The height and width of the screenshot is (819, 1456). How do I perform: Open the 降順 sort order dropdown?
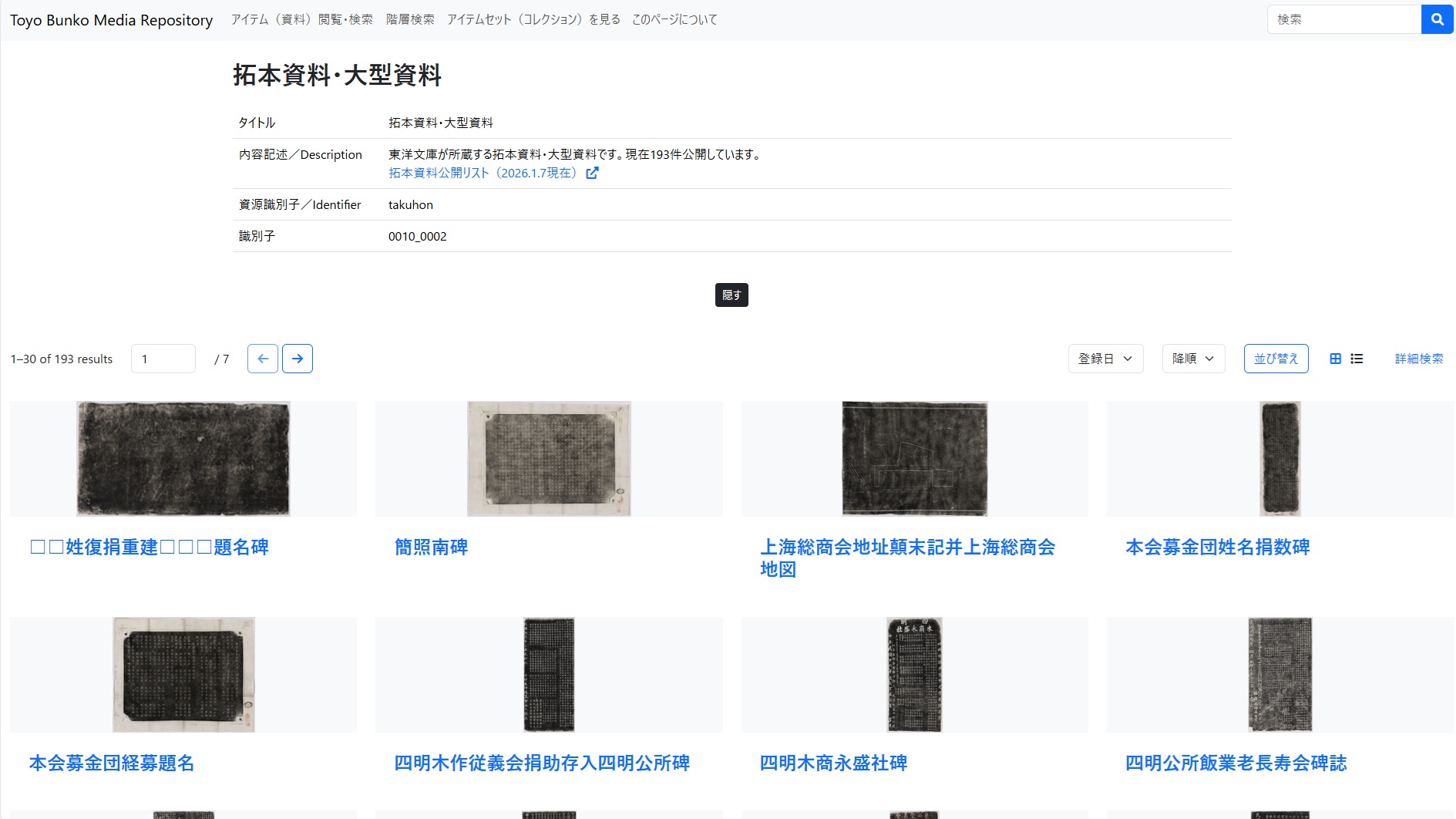1192,358
